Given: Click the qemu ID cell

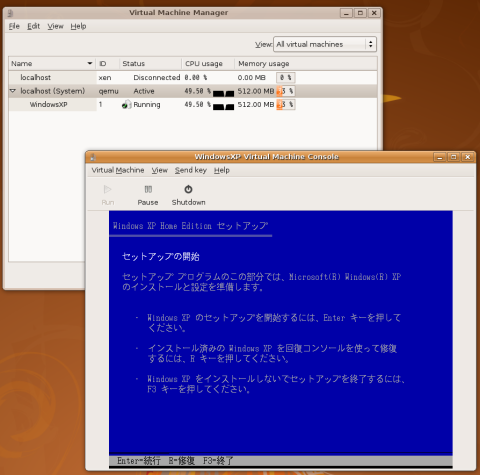Looking at the screenshot, I should point(108,91).
